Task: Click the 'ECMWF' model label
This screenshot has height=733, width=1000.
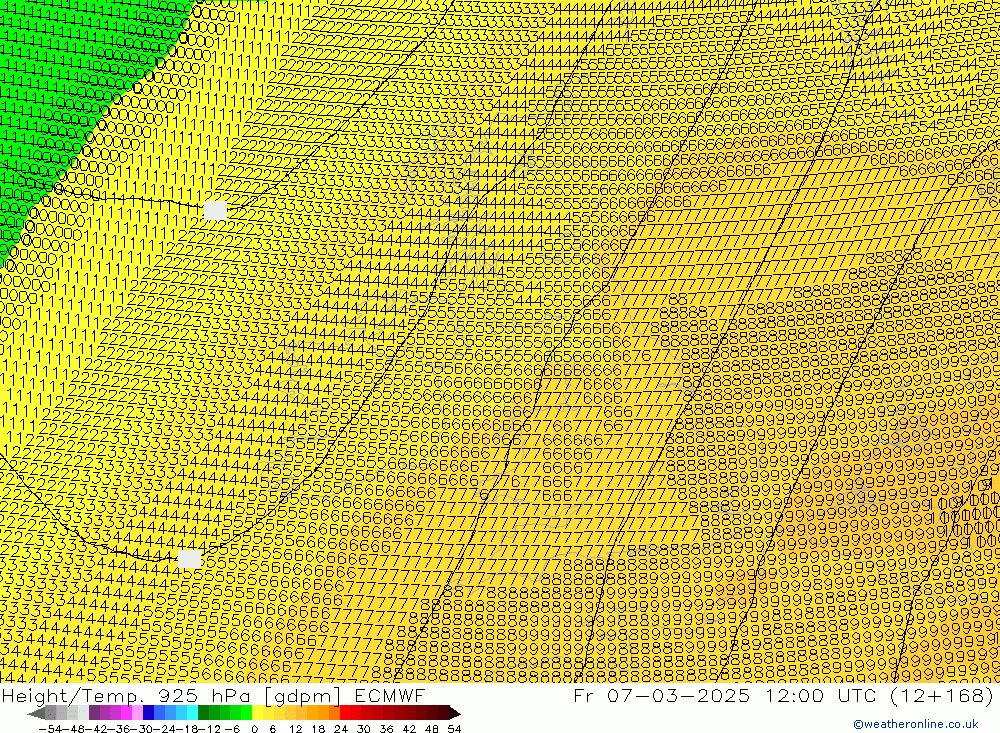Action: [x=389, y=696]
